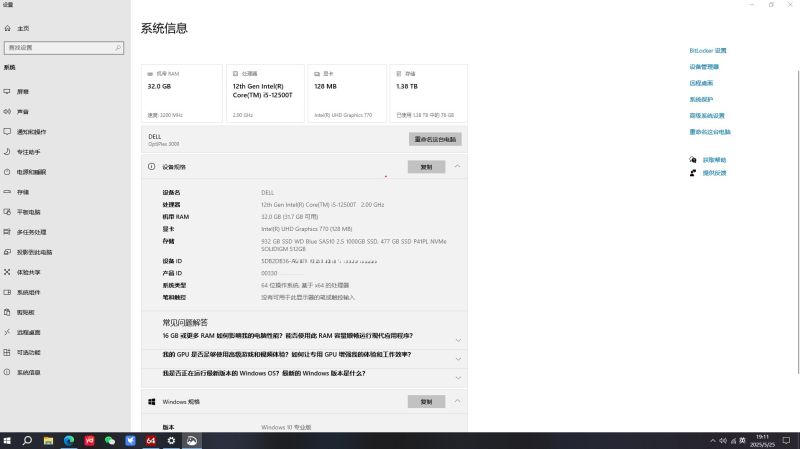The image size is (800, 449).
Task: Click the 重命名这台电脑 button beside DELL
Action: click(435, 139)
